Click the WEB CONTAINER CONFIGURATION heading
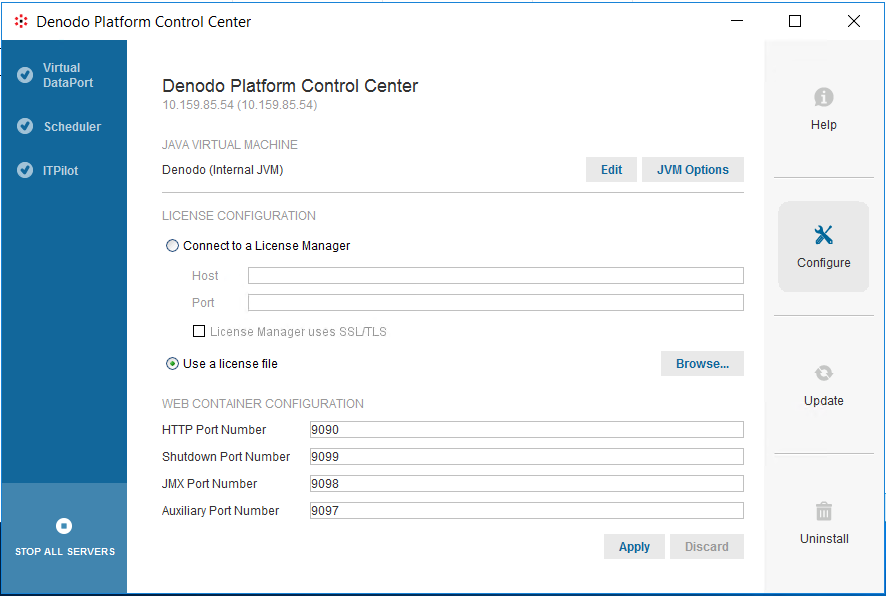The width and height of the screenshot is (886, 596). 263,404
